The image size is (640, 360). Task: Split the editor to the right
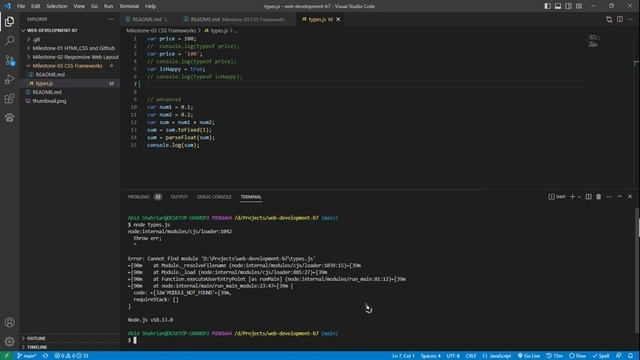(x=620, y=19)
